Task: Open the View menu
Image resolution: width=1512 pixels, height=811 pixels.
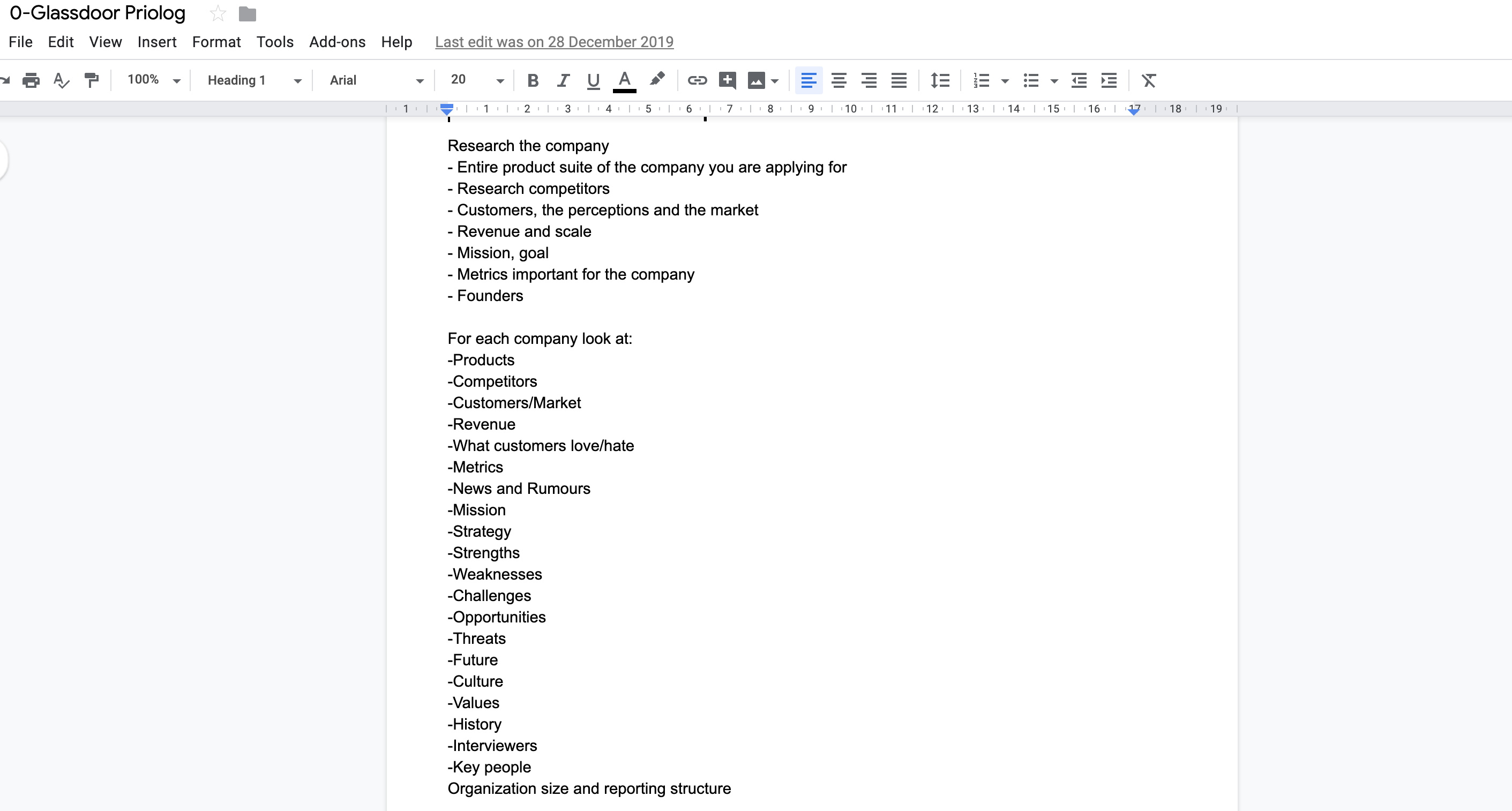Action: pyautogui.click(x=106, y=42)
